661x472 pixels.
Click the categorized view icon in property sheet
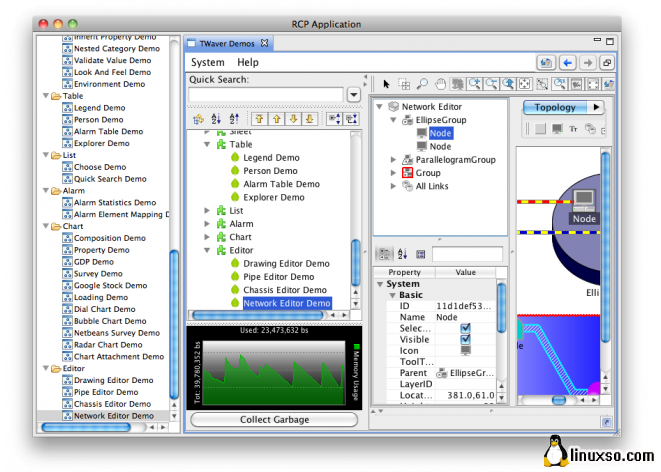383,254
